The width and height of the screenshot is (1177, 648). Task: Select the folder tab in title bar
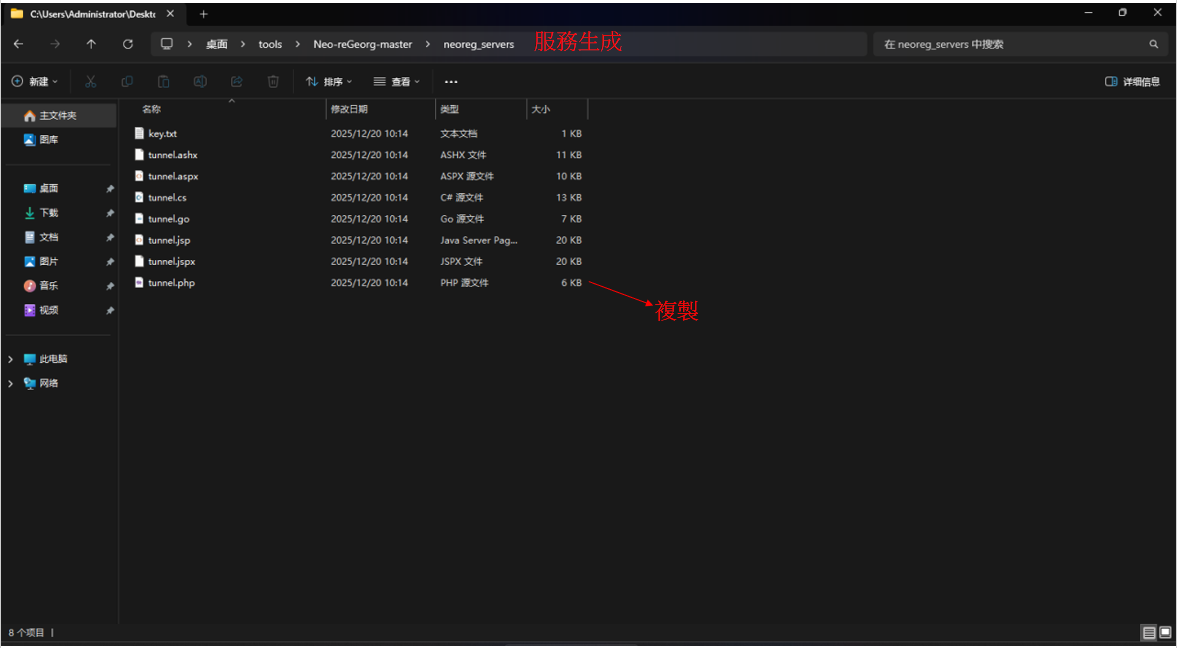click(93, 14)
